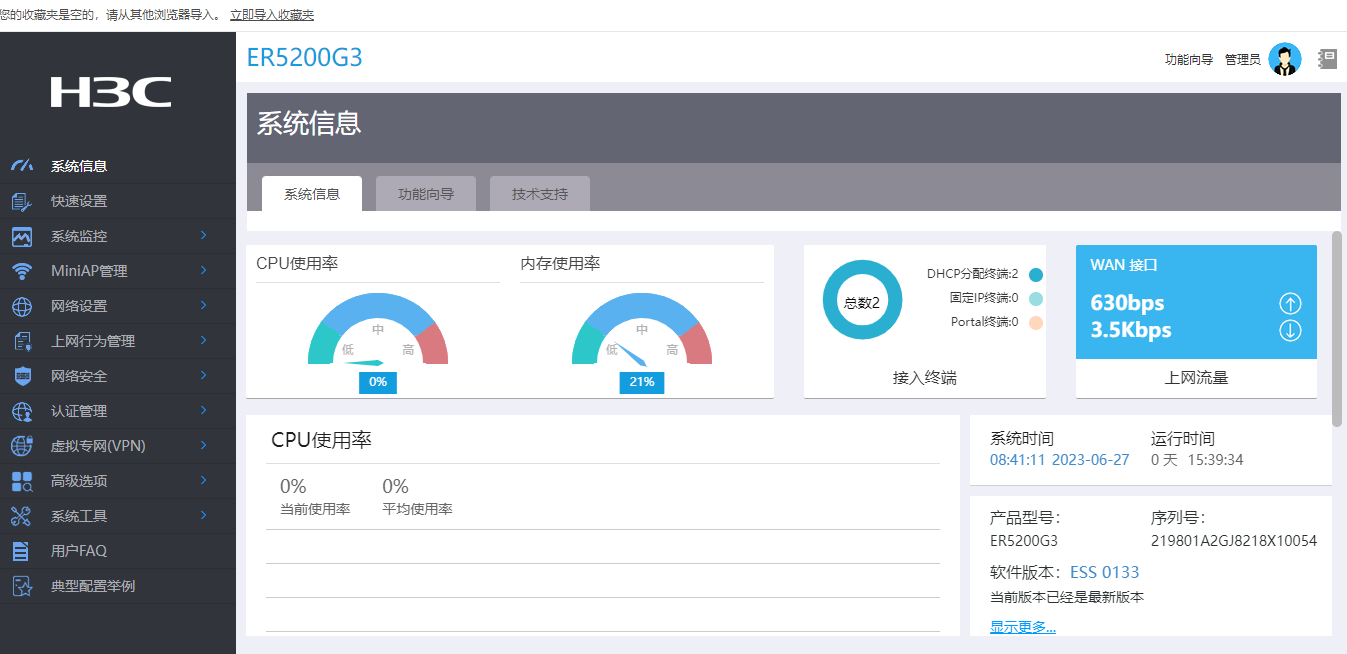
Task: Click the notebook icon beside the avatar
Action: (1327, 59)
